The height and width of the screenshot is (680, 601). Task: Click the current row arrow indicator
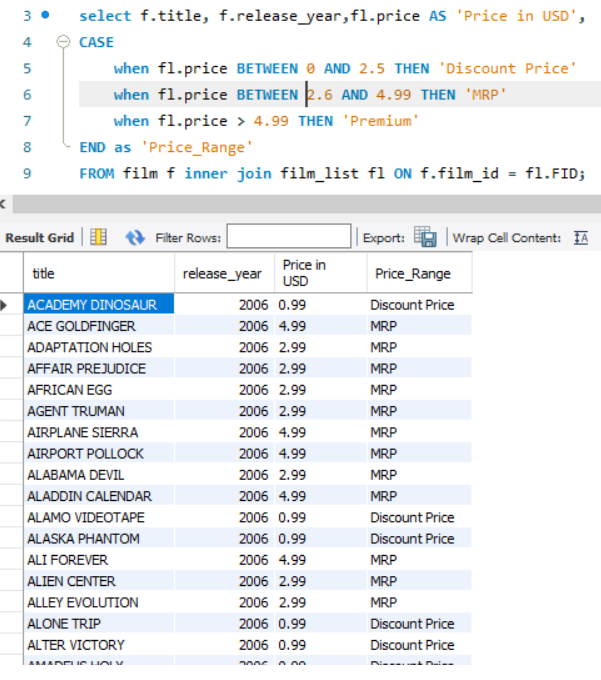click(x=4, y=305)
